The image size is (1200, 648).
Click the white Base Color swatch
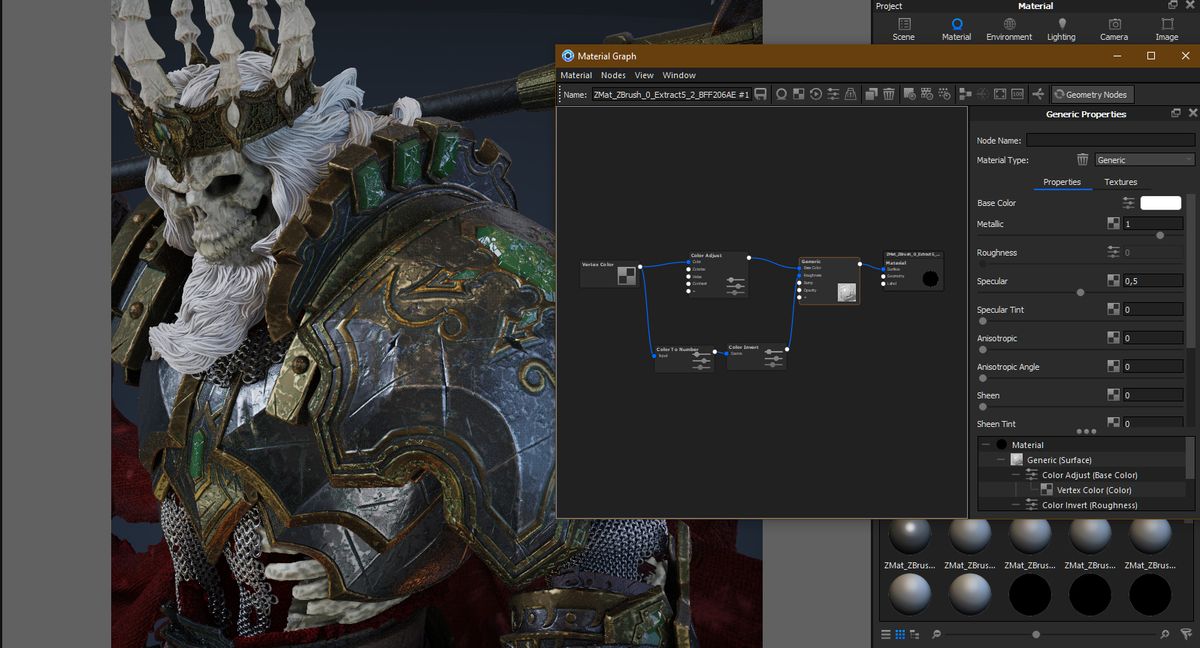point(1160,202)
